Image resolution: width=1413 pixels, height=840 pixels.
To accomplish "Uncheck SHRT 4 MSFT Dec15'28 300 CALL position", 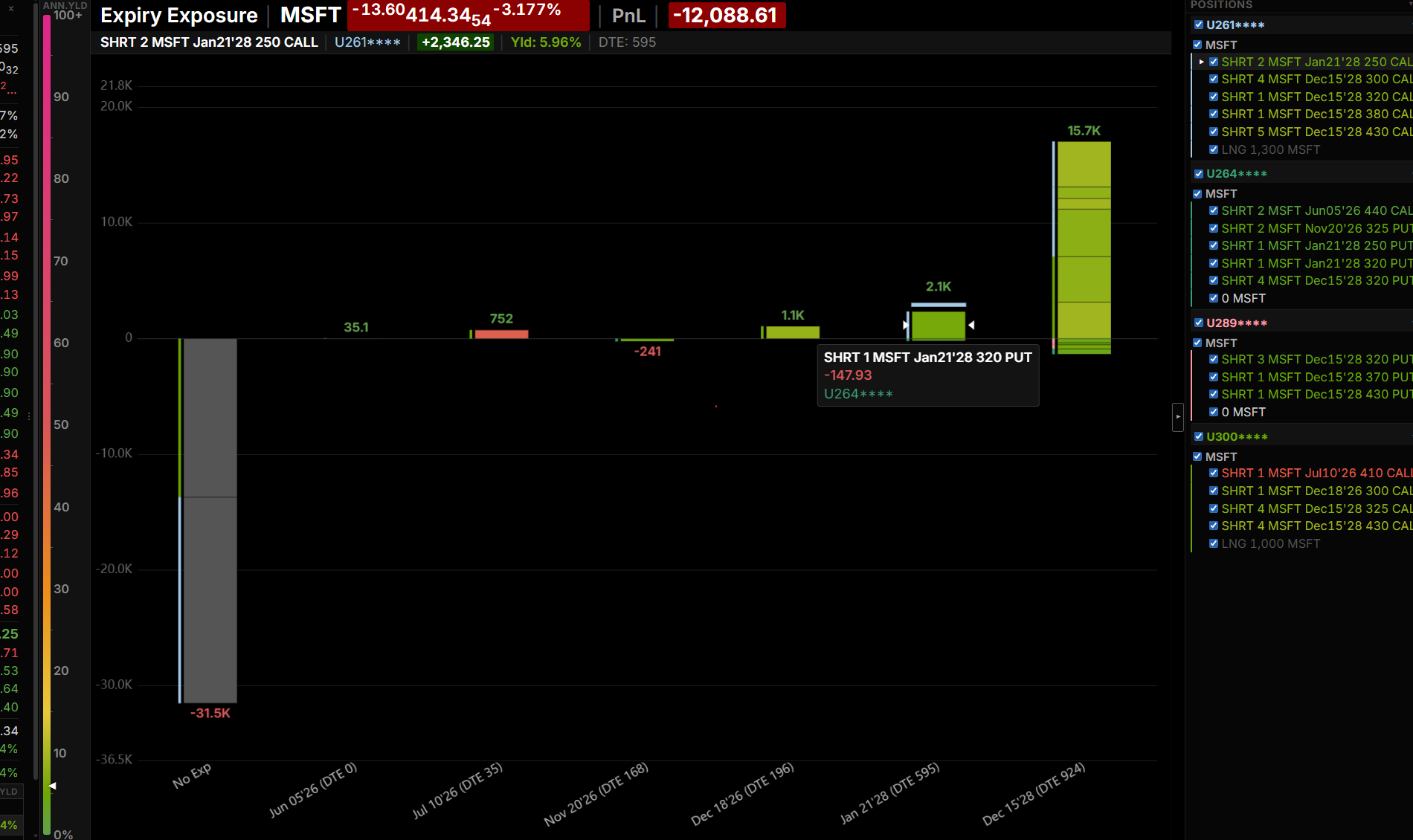I will coord(1214,79).
